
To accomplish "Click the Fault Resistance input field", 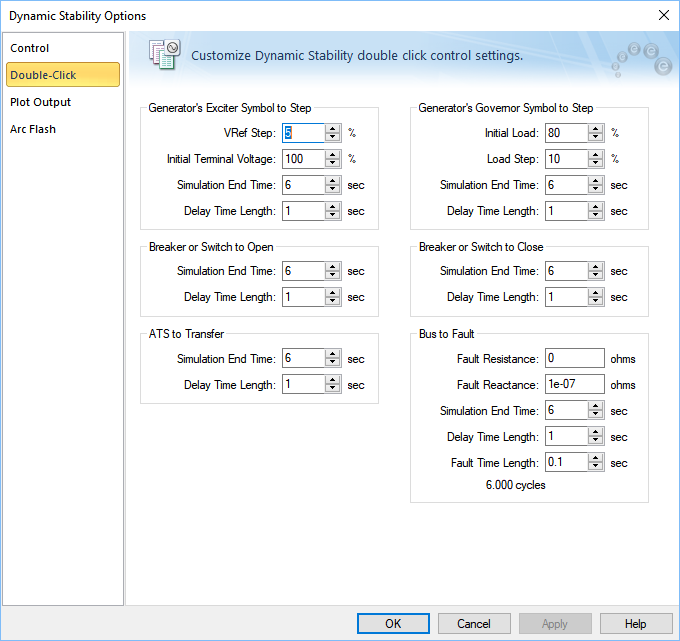I will pyautogui.click(x=574, y=359).
